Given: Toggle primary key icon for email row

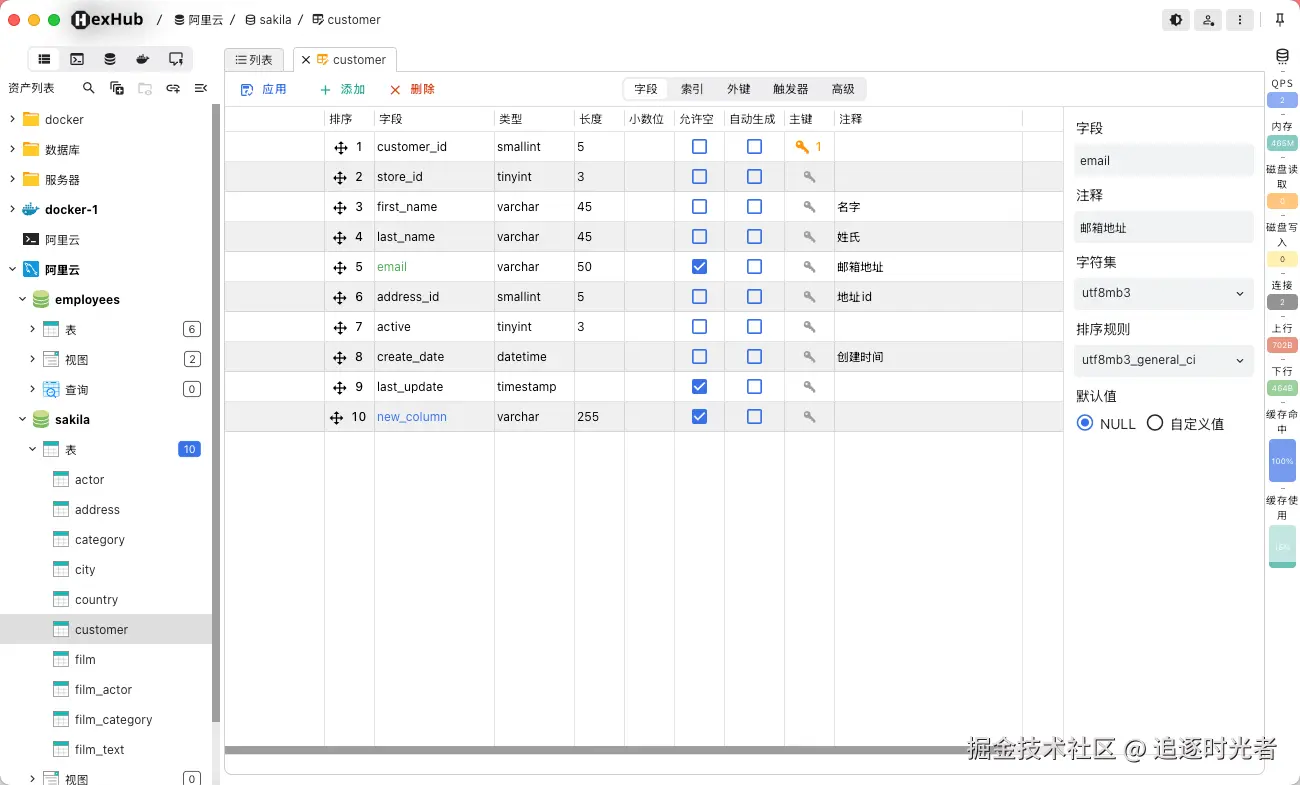Looking at the screenshot, I should [x=810, y=267].
